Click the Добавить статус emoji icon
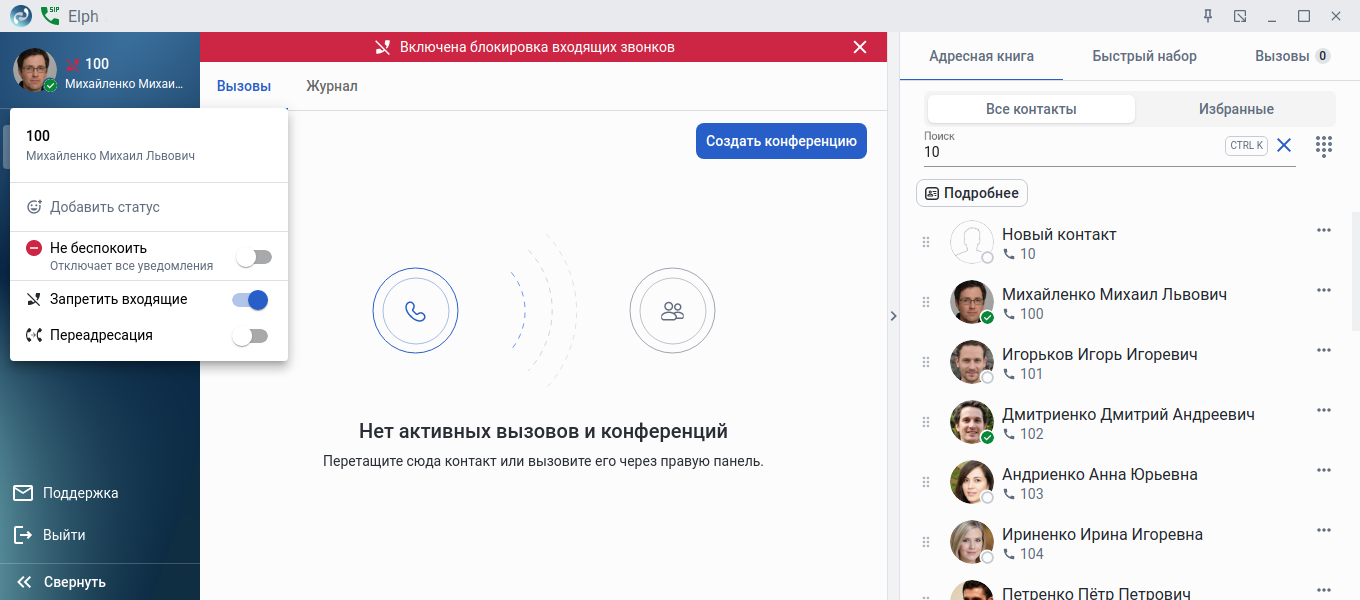Viewport: 1360px width, 600px height. pos(35,207)
